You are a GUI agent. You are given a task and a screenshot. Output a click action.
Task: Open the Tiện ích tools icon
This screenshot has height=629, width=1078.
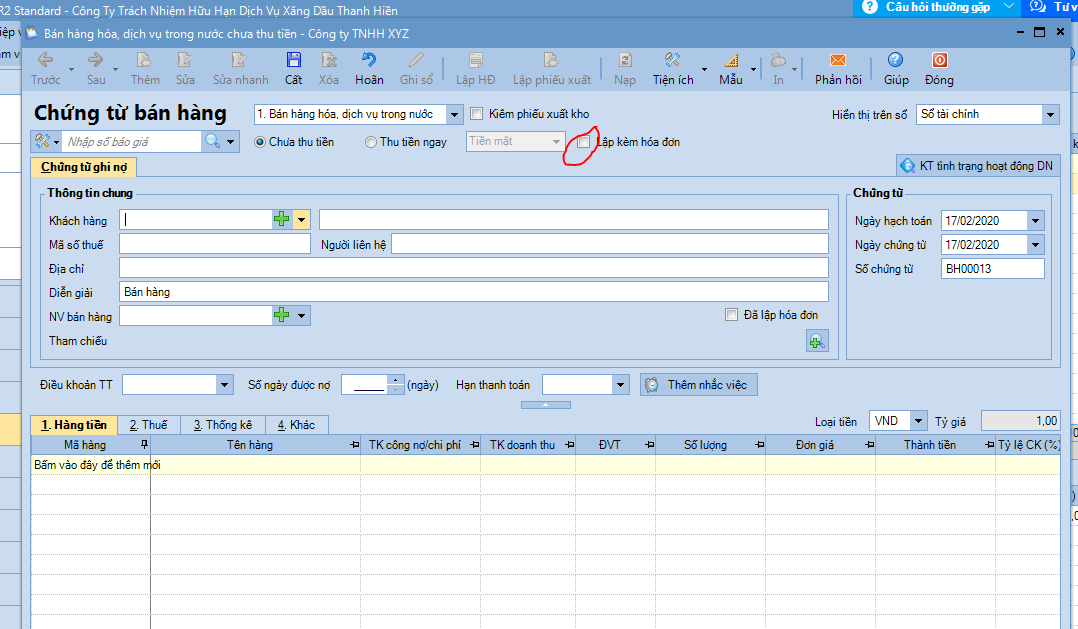point(672,61)
